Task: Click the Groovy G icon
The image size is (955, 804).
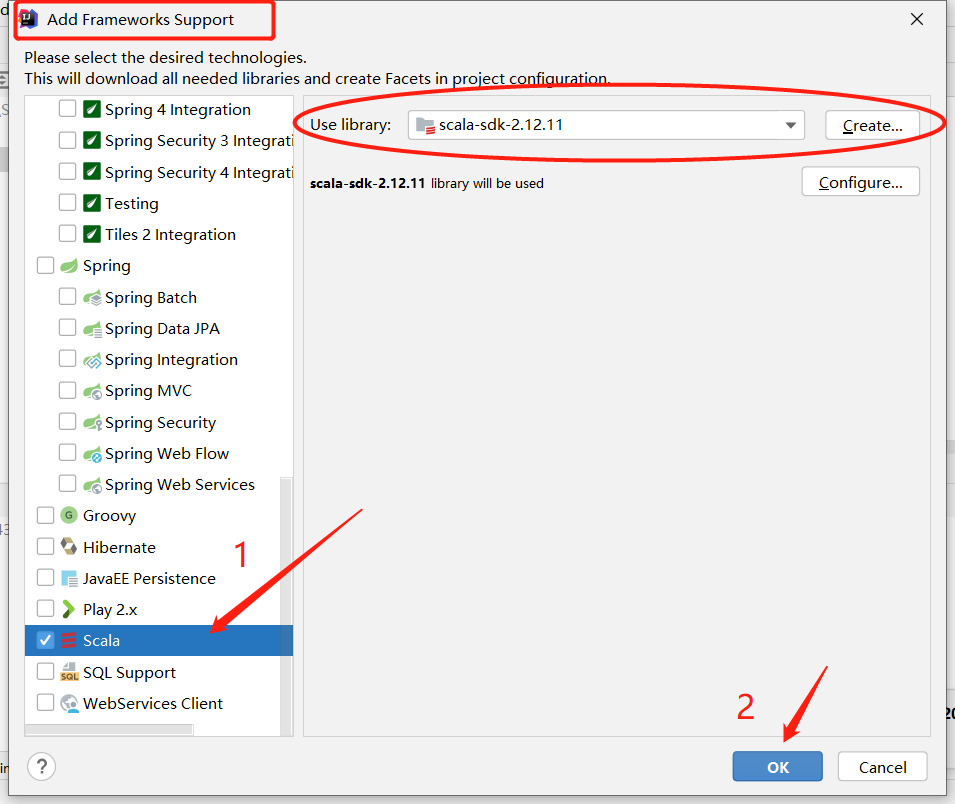Action: click(69, 515)
